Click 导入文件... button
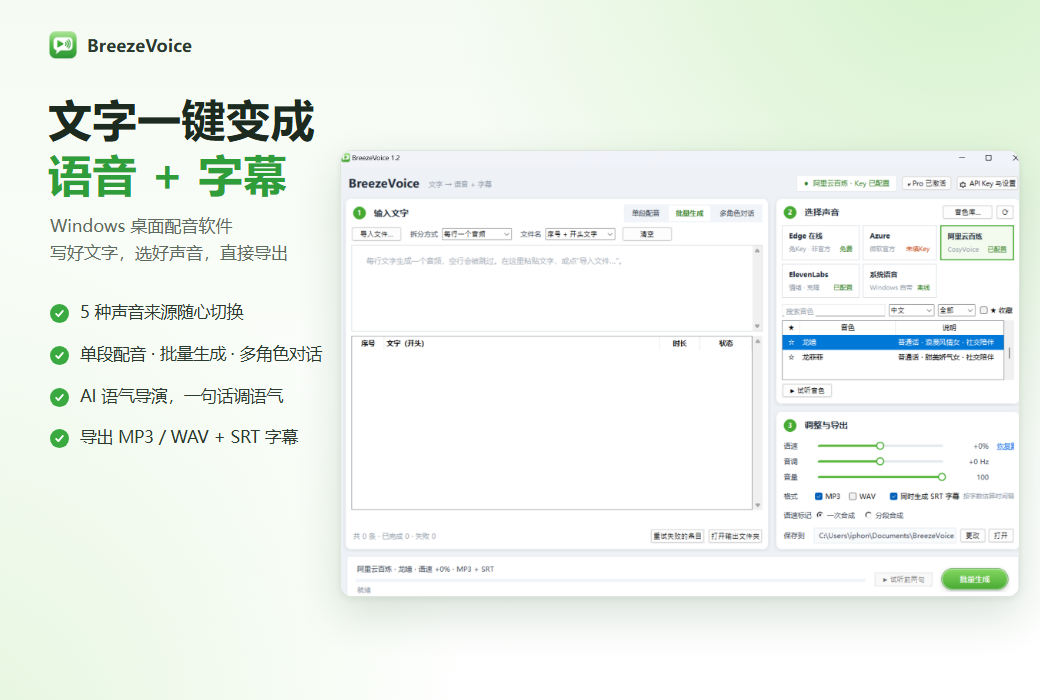1040x700 pixels. click(x=376, y=234)
